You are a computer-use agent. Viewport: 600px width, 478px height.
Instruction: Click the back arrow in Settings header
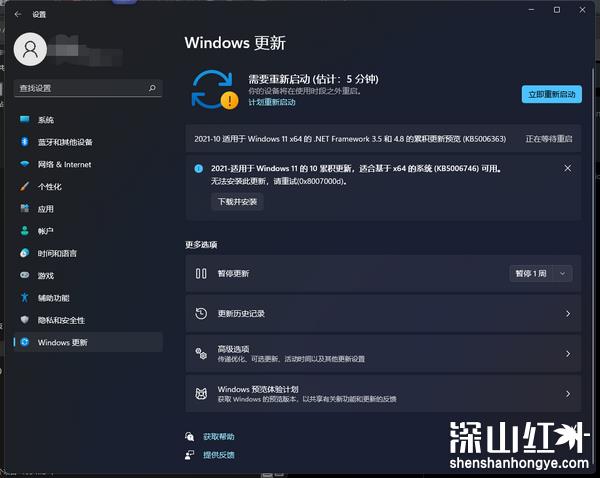click(18, 15)
